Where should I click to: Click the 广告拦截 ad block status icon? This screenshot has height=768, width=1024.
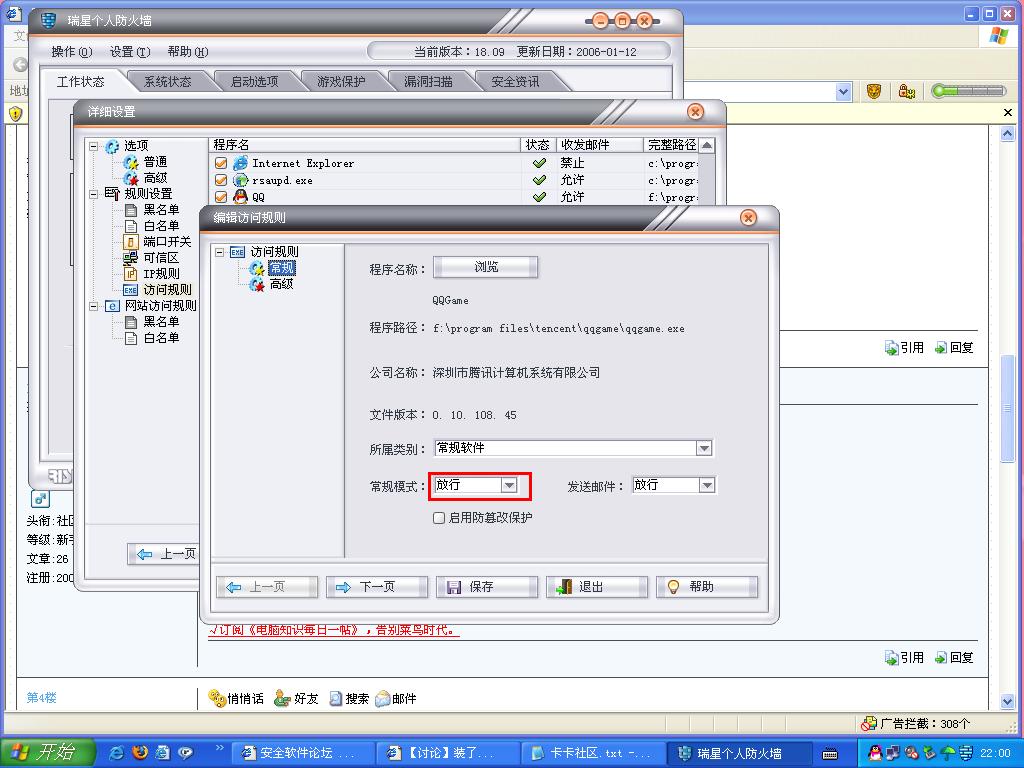[869, 724]
